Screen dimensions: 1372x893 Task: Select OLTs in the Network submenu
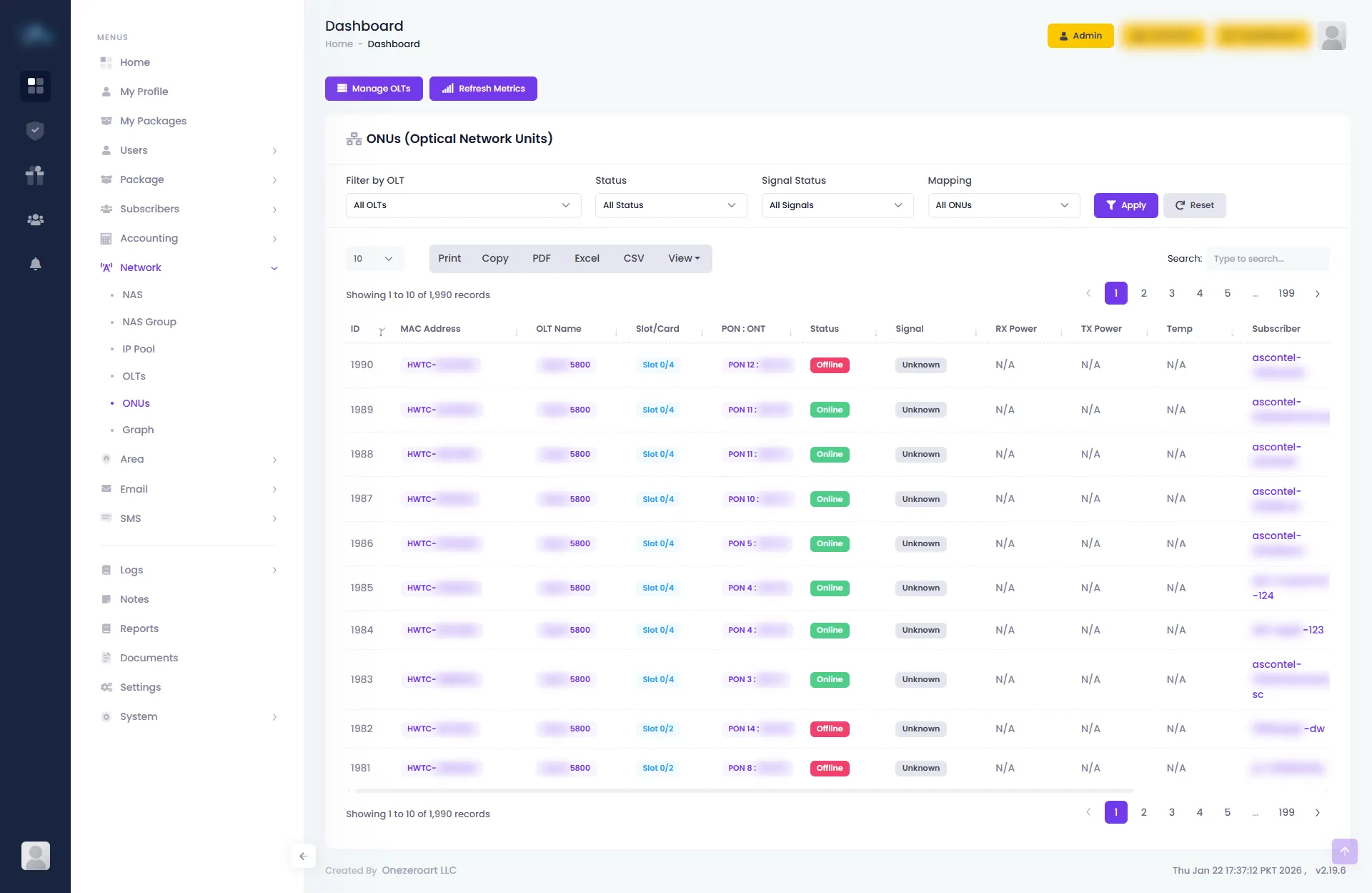pos(134,376)
